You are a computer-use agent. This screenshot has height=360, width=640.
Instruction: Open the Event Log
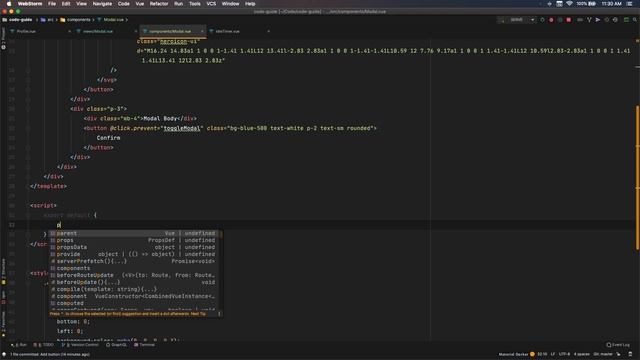tap(618, 345)
